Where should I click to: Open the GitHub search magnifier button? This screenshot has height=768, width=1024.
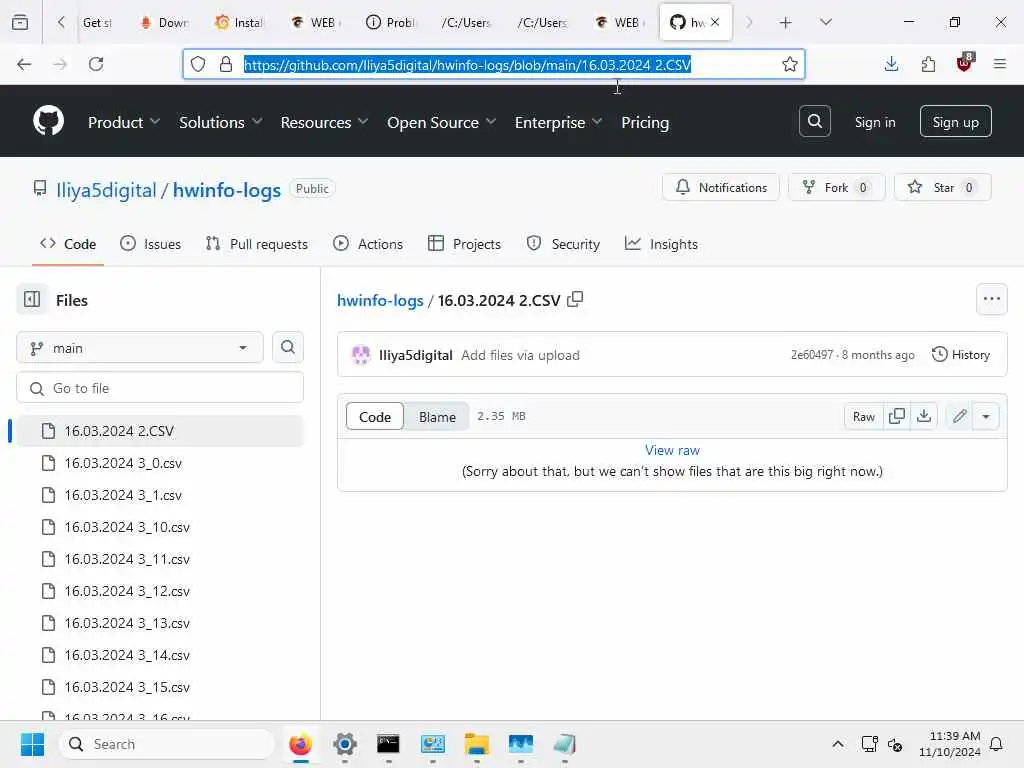pos(814,121)
